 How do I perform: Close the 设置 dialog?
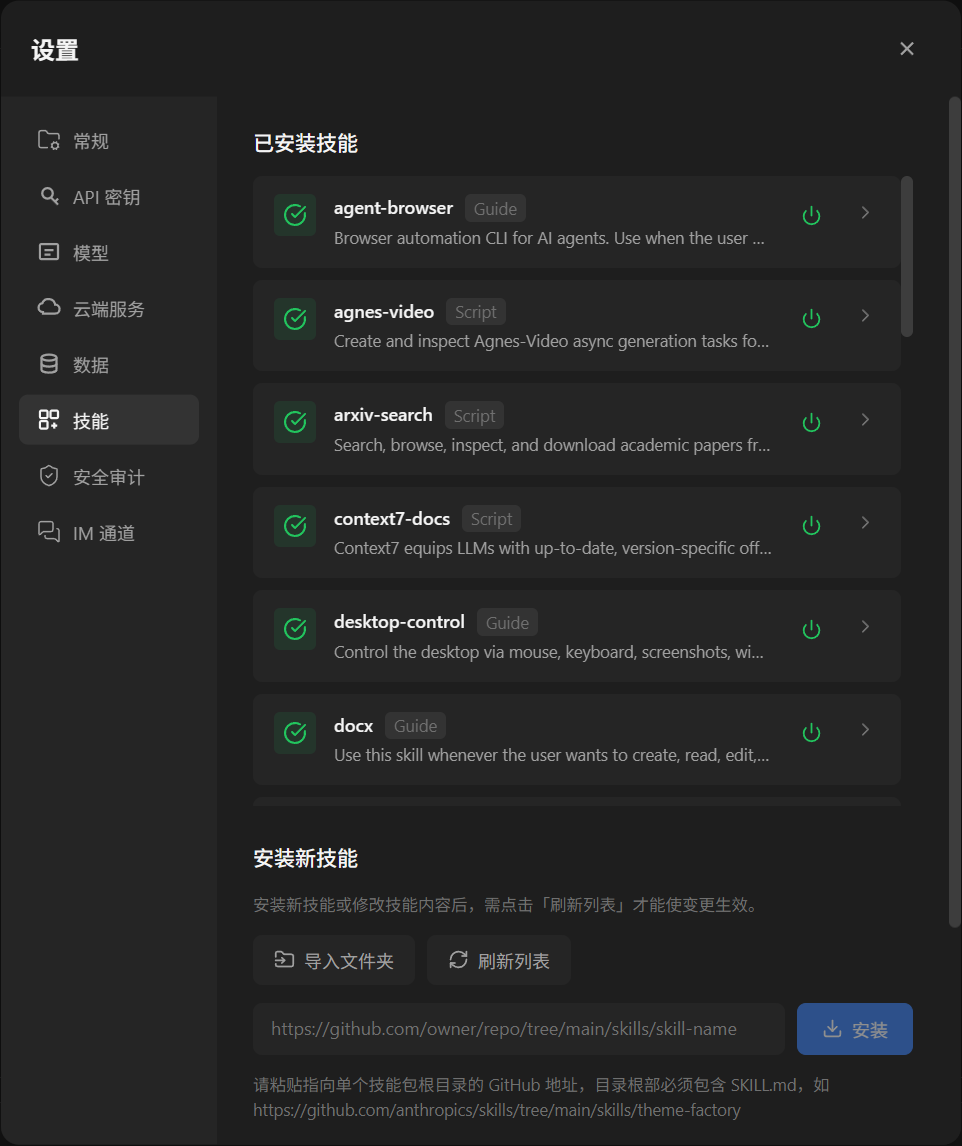[906, 48]
